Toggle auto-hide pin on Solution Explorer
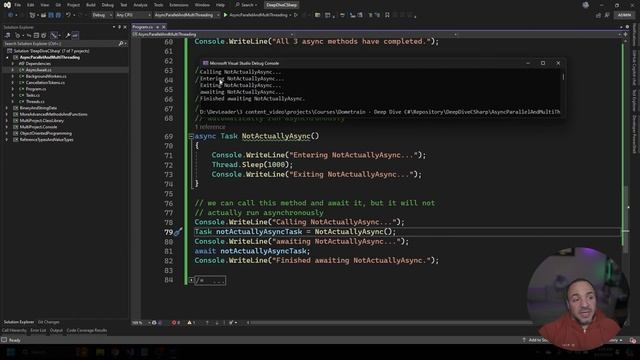The image size is (640, 360). tap(119, 27)
